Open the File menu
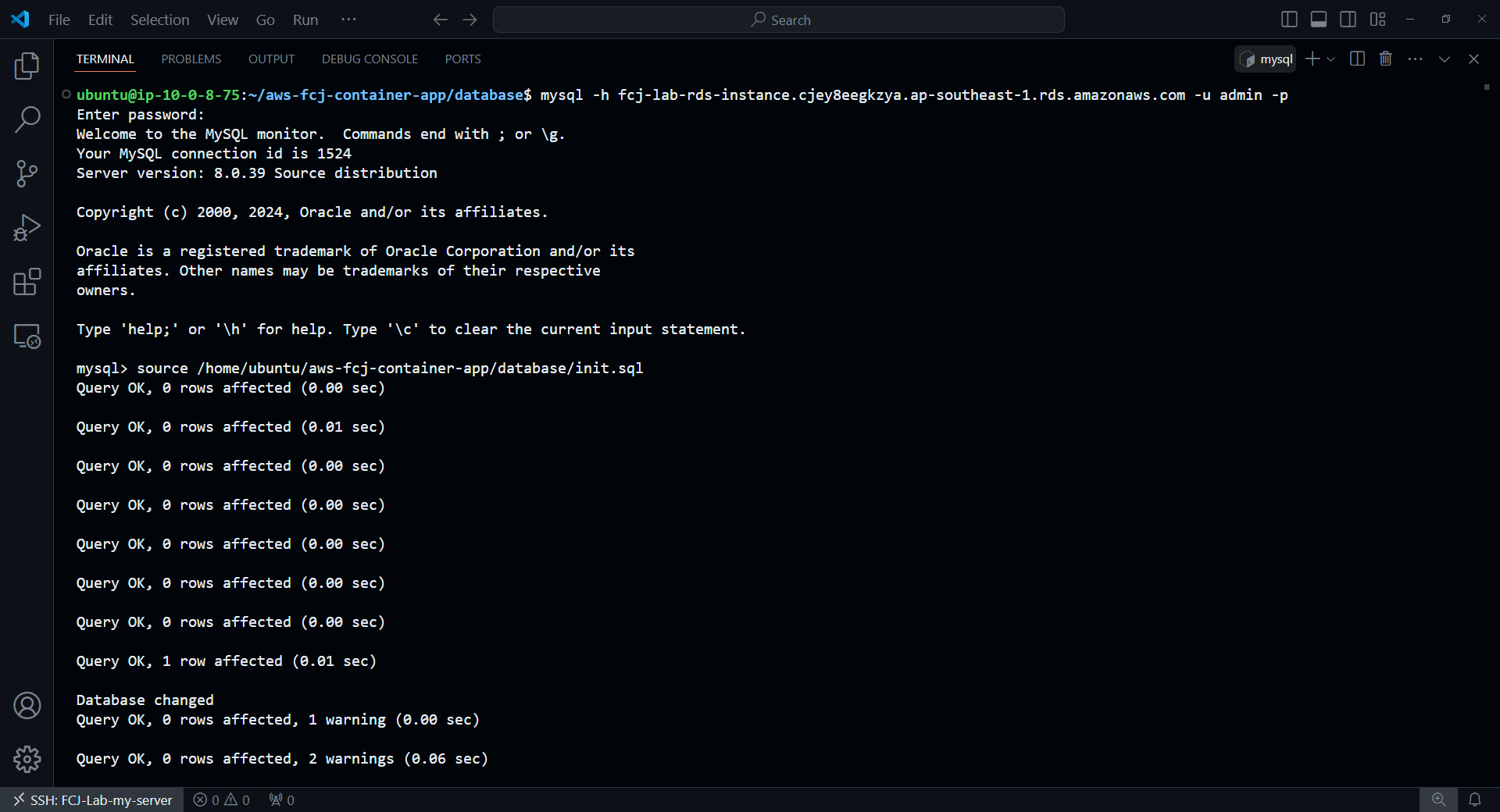Screen dimensions: 1500x812 59,20
